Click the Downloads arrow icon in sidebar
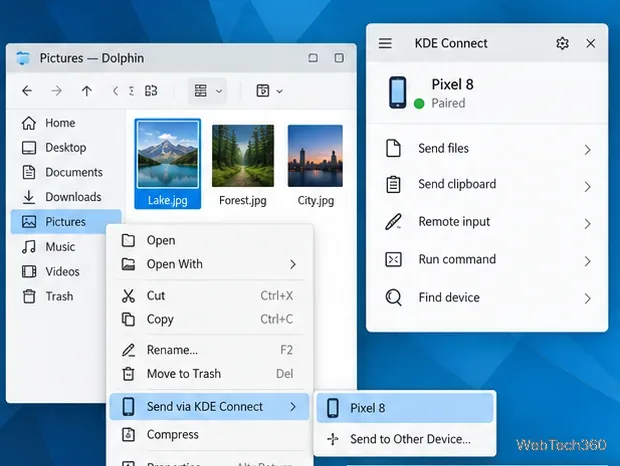The height and width of the screenshot is (466, 620). click(x=29, y=197)
